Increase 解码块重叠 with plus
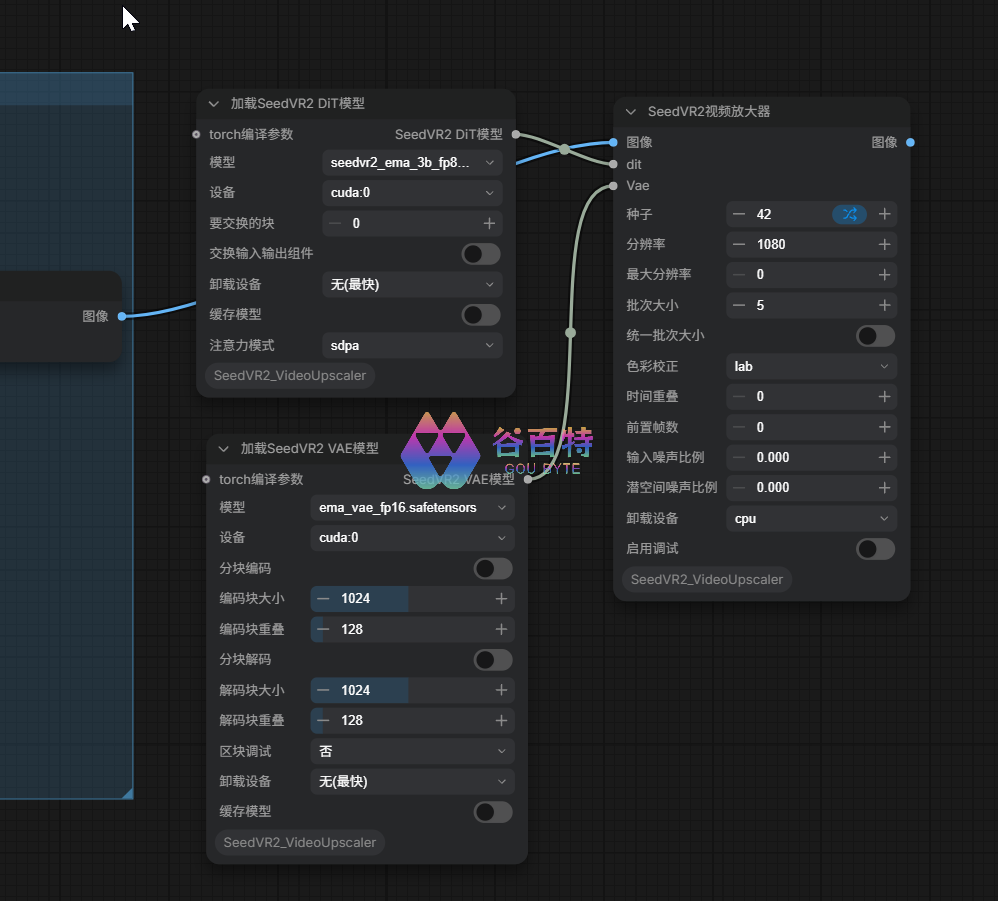The height and width of the screenshot is (901, 998). (501, 720)
